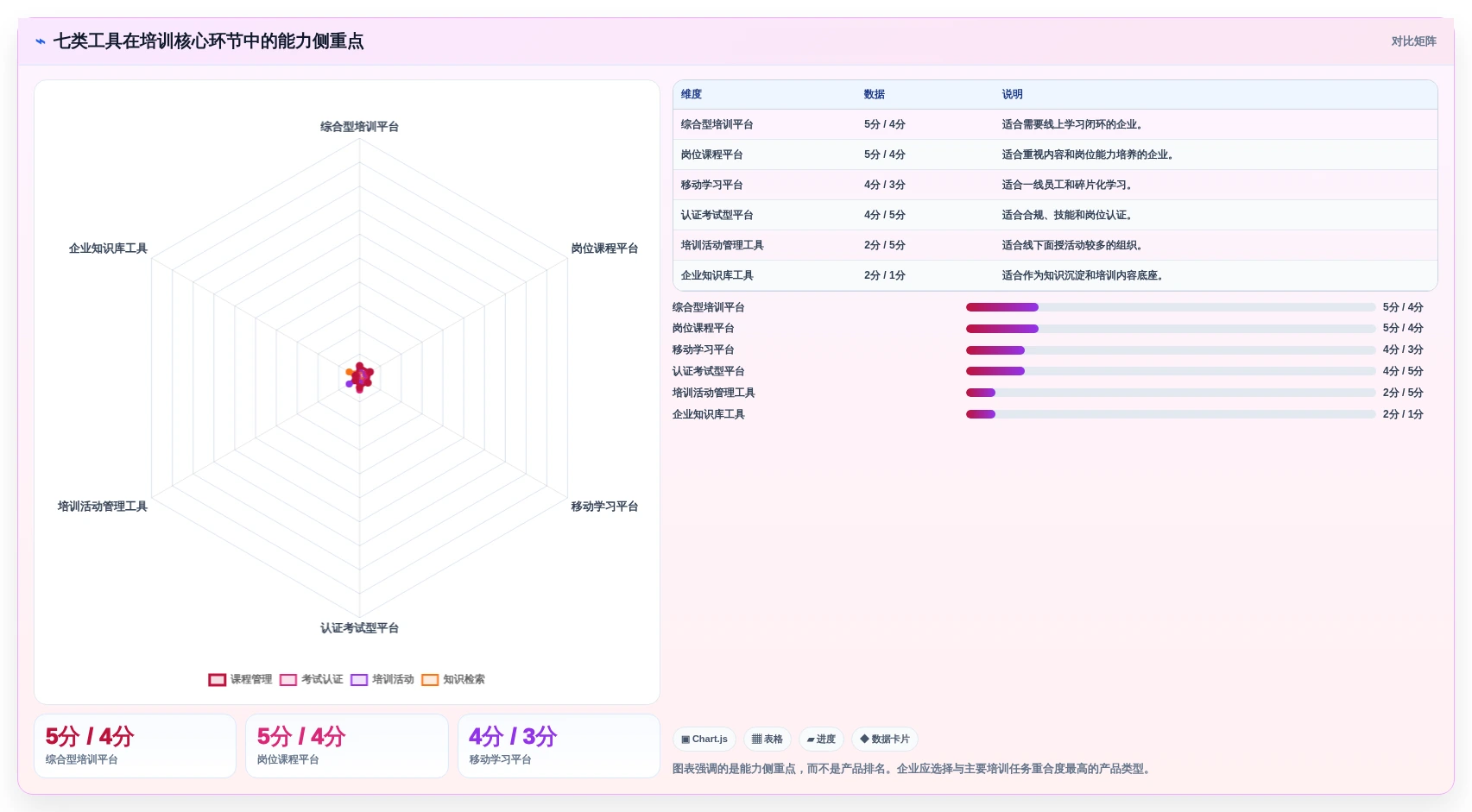This screenshot has width=1472, height=812.
Task: Click the 2分 / 1分 cell in the table
Action: tap(885, 275)
